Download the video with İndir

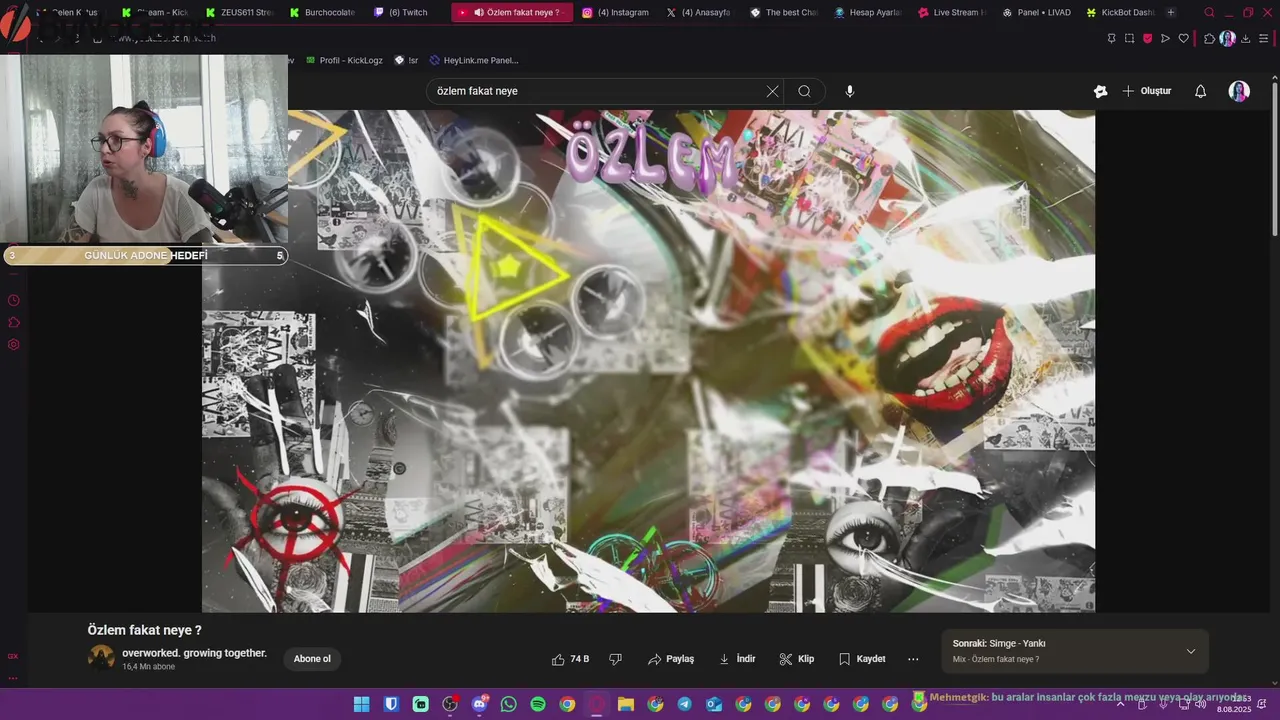tap(737, 659)
